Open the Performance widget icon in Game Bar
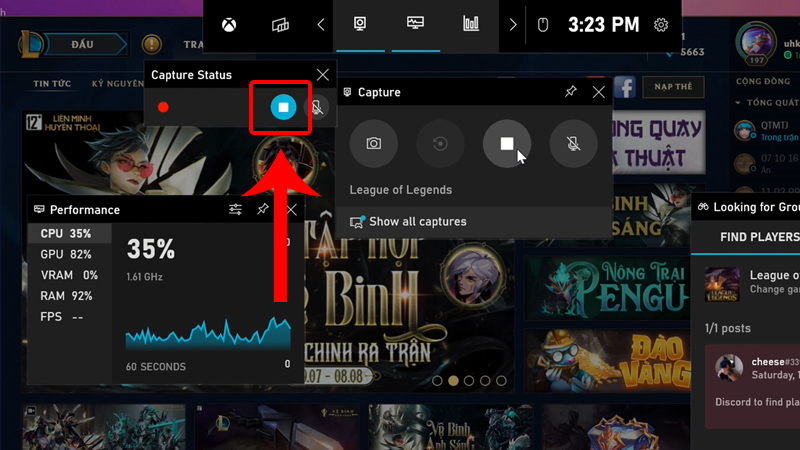Image resolution: width=800 pixels, height=450 pixels. click(x=415, y=25)
